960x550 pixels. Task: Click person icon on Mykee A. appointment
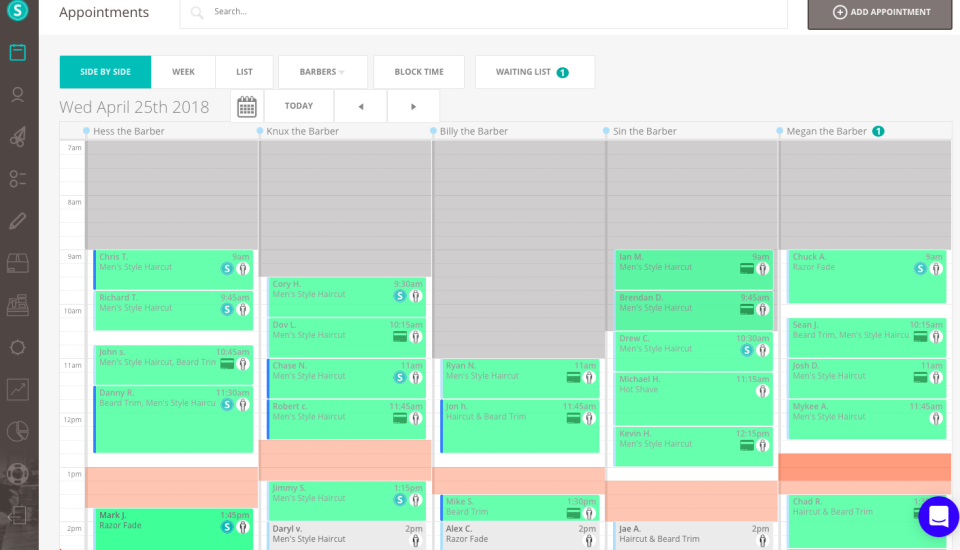click(x=936, y=418)
